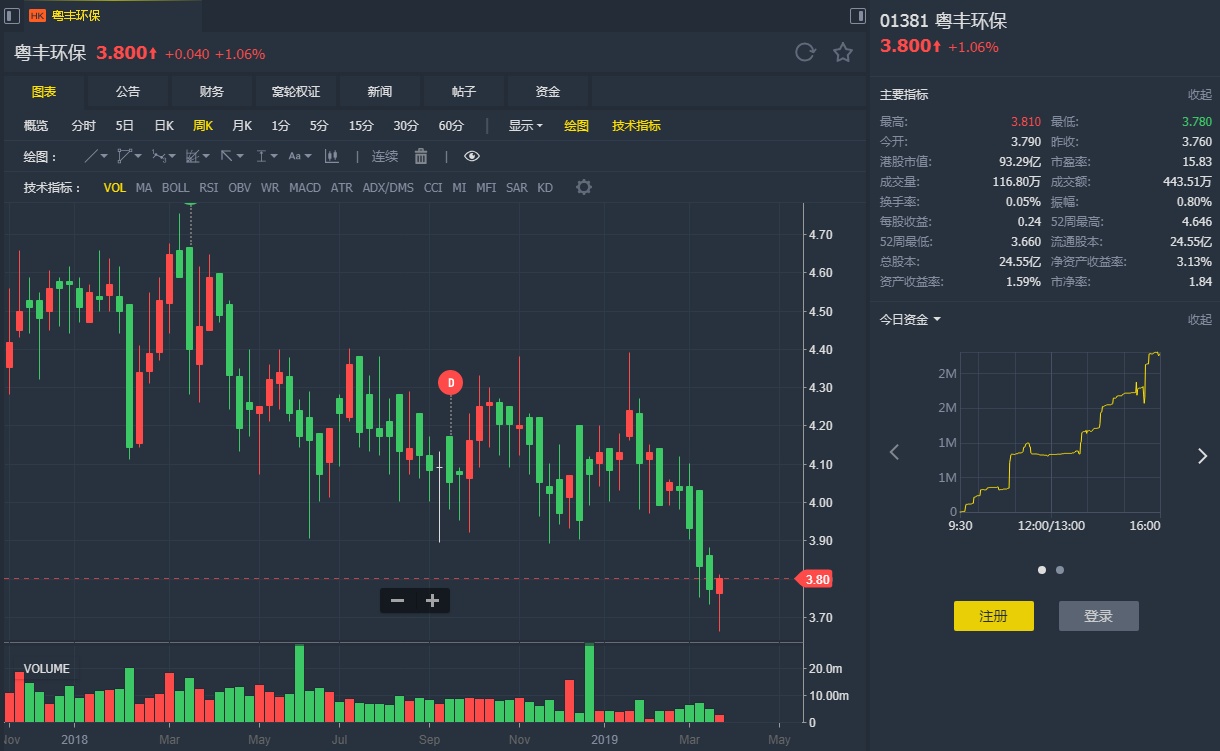Toggle the 技术指标 indicator bar
Viewport: 1220px width, 751px height.
637,126
